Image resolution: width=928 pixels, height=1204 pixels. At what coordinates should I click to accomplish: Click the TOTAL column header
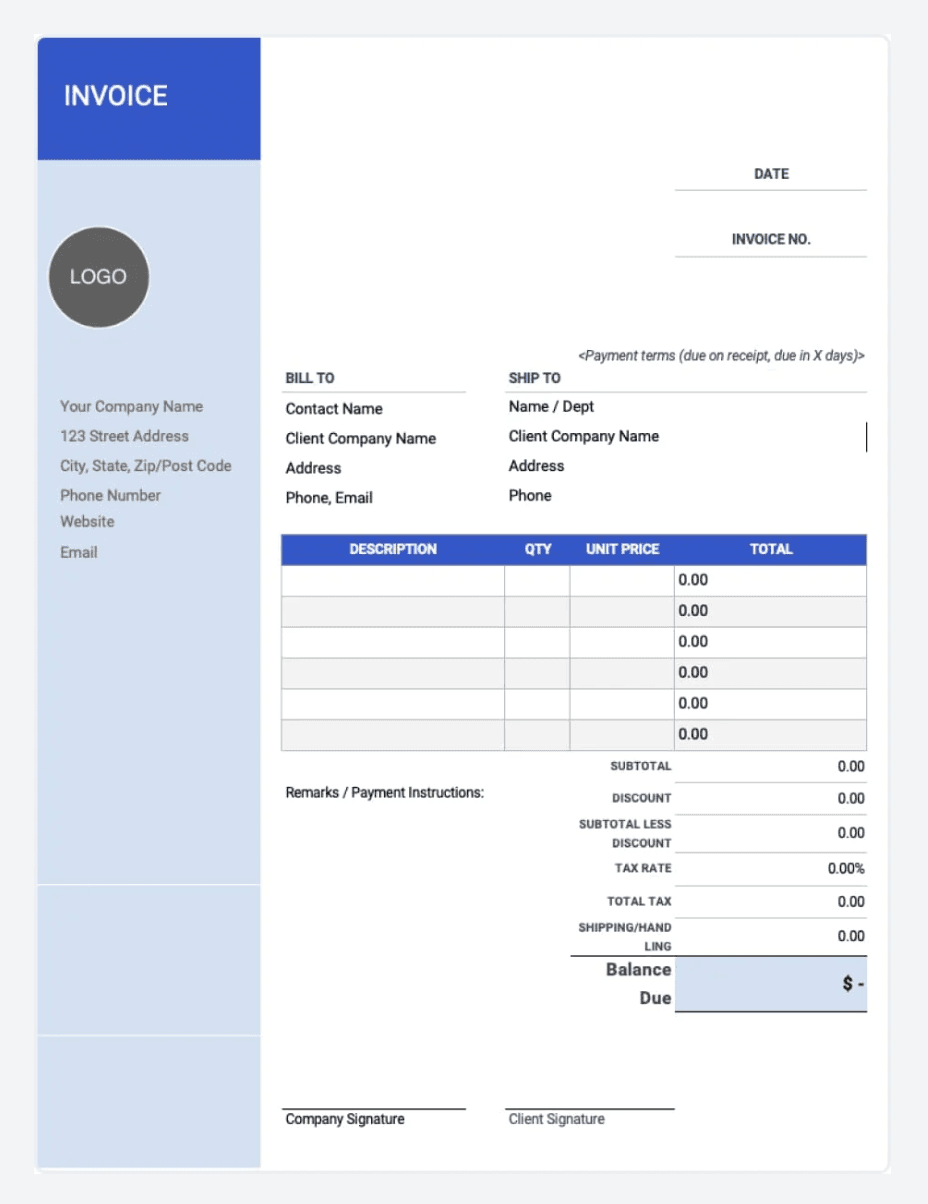pyautogui.click(x=771, y=550)
